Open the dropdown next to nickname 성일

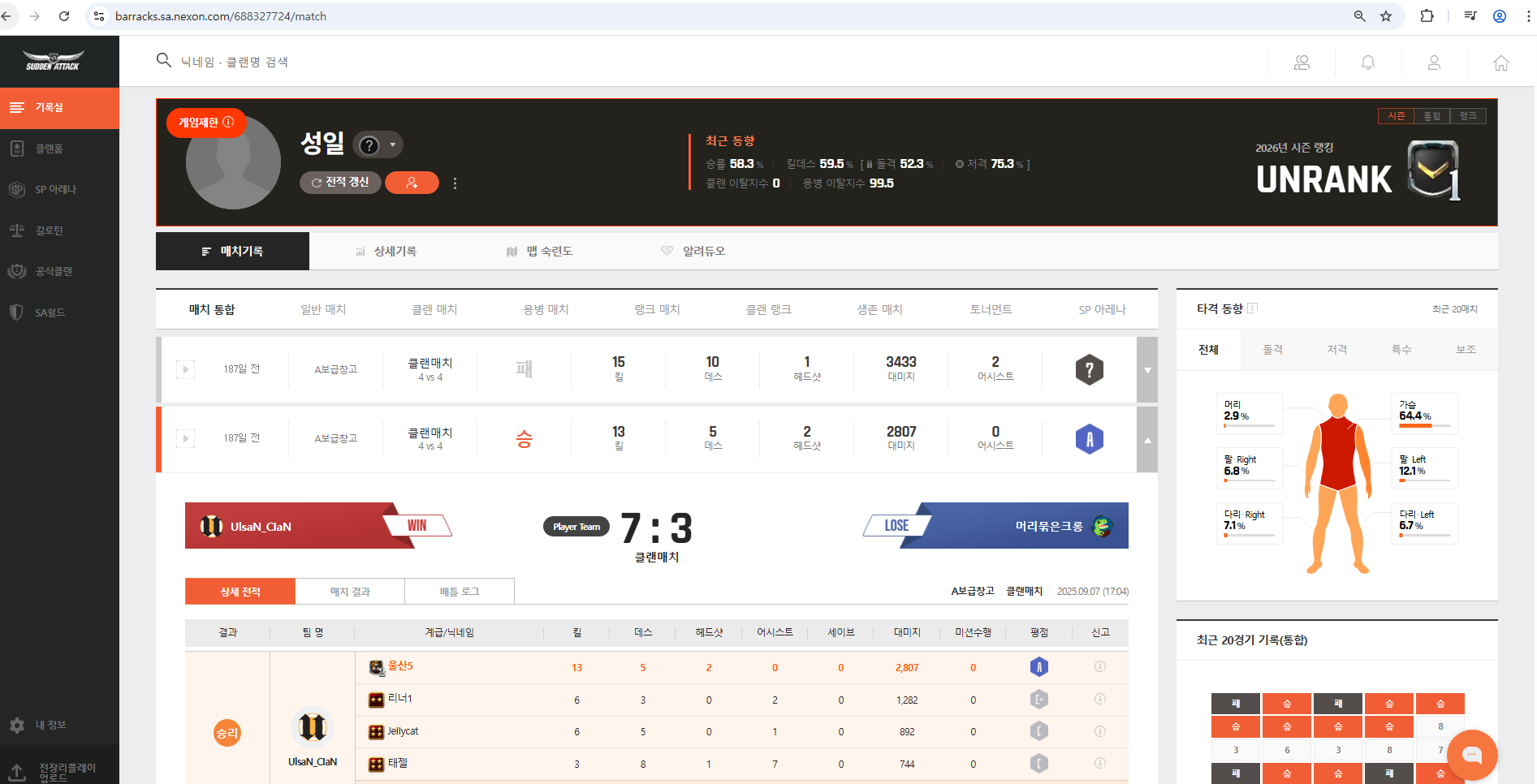(392, 145)
